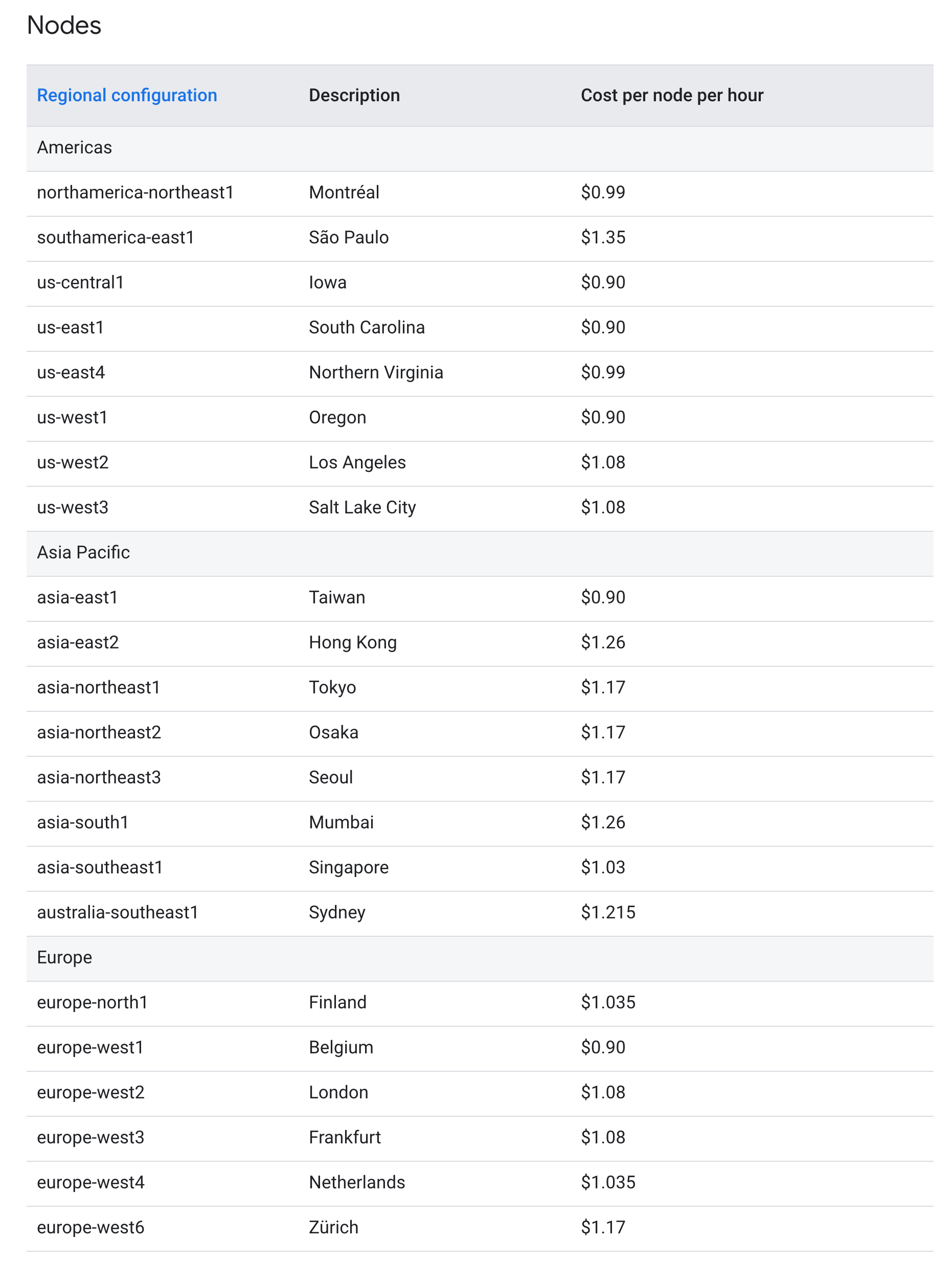Click the Salt Lake City cell

pos(362,508)
